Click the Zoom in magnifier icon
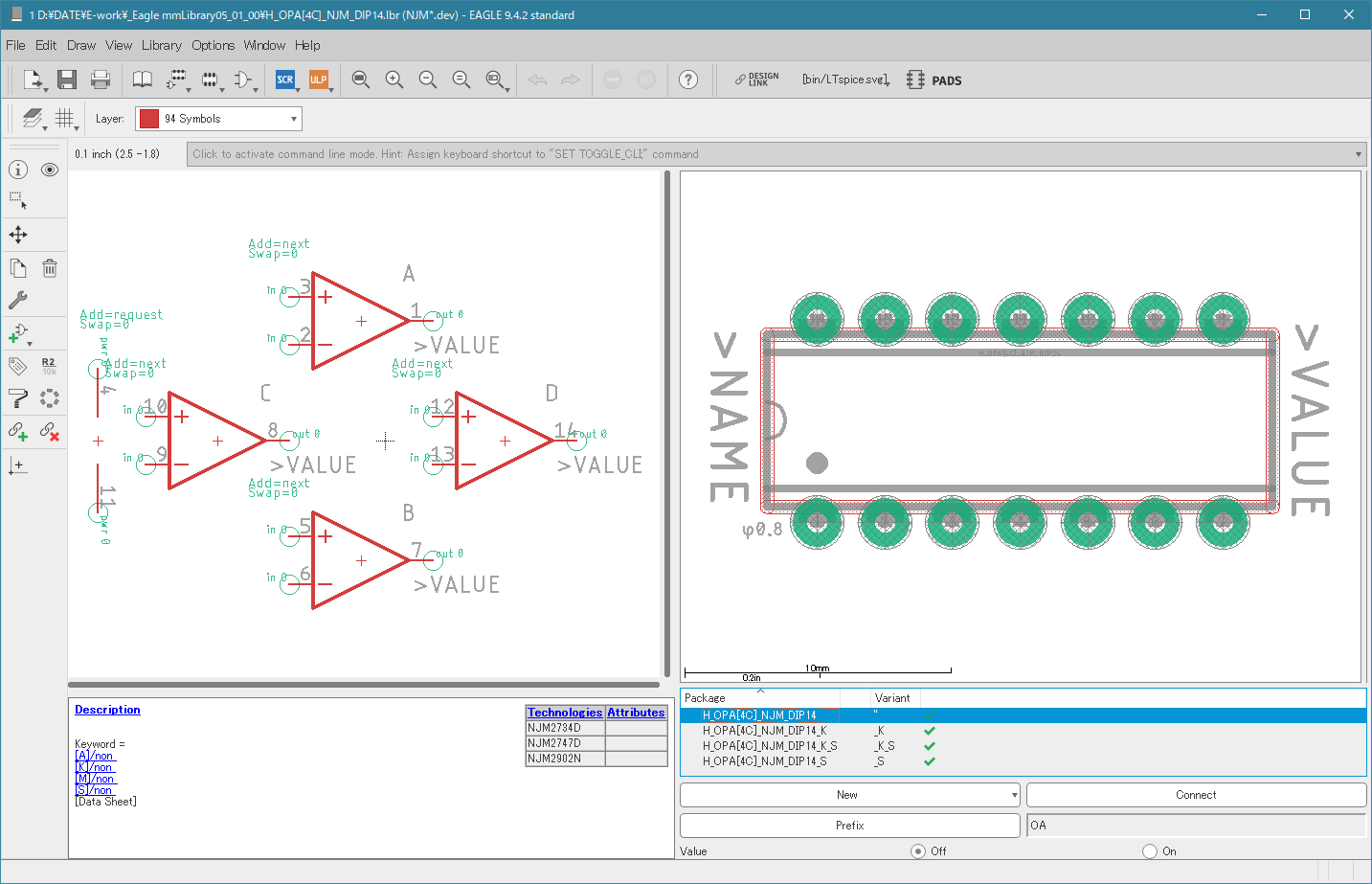This screenshot has height=884, width=1372. 394,80
